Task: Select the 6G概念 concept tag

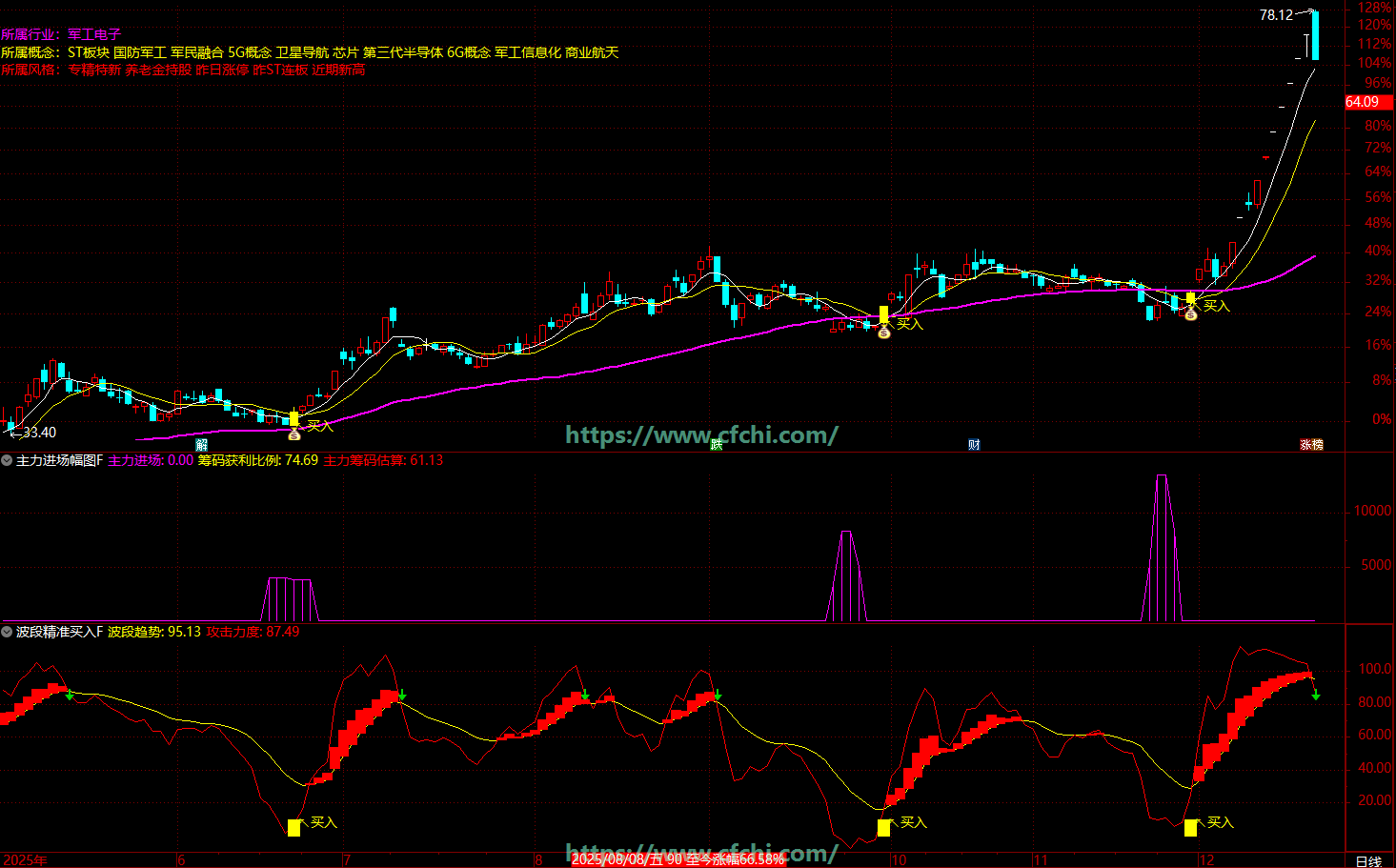Action: [x=469, y=52]
